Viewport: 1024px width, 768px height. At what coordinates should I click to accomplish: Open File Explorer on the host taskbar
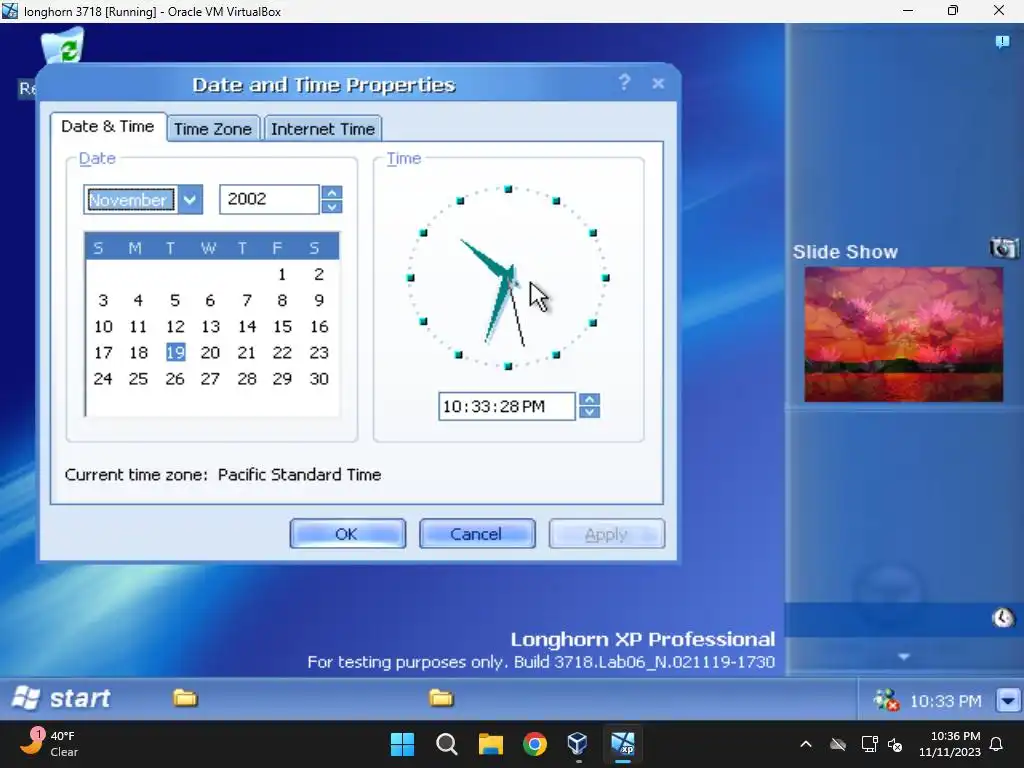click(x=490, y=744)
